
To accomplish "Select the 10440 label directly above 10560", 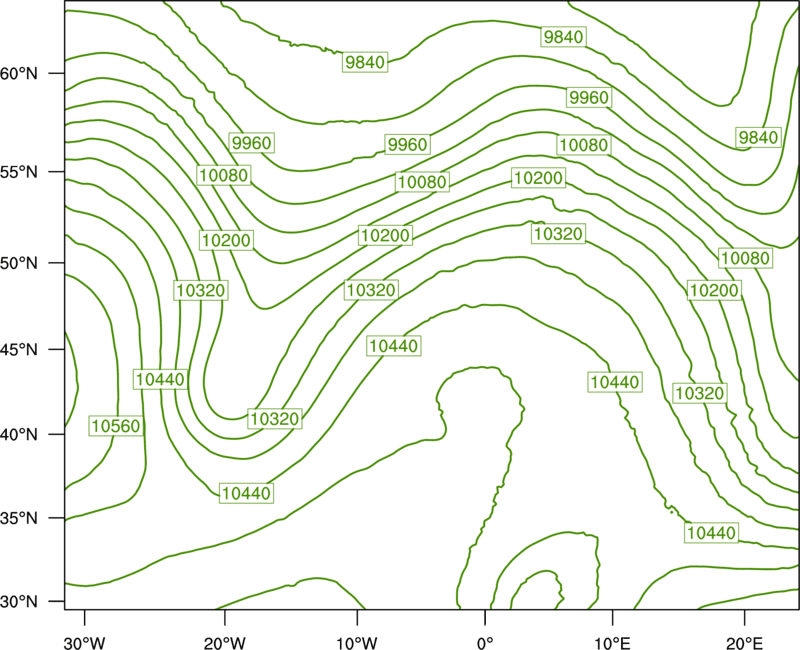I will 160,379.
